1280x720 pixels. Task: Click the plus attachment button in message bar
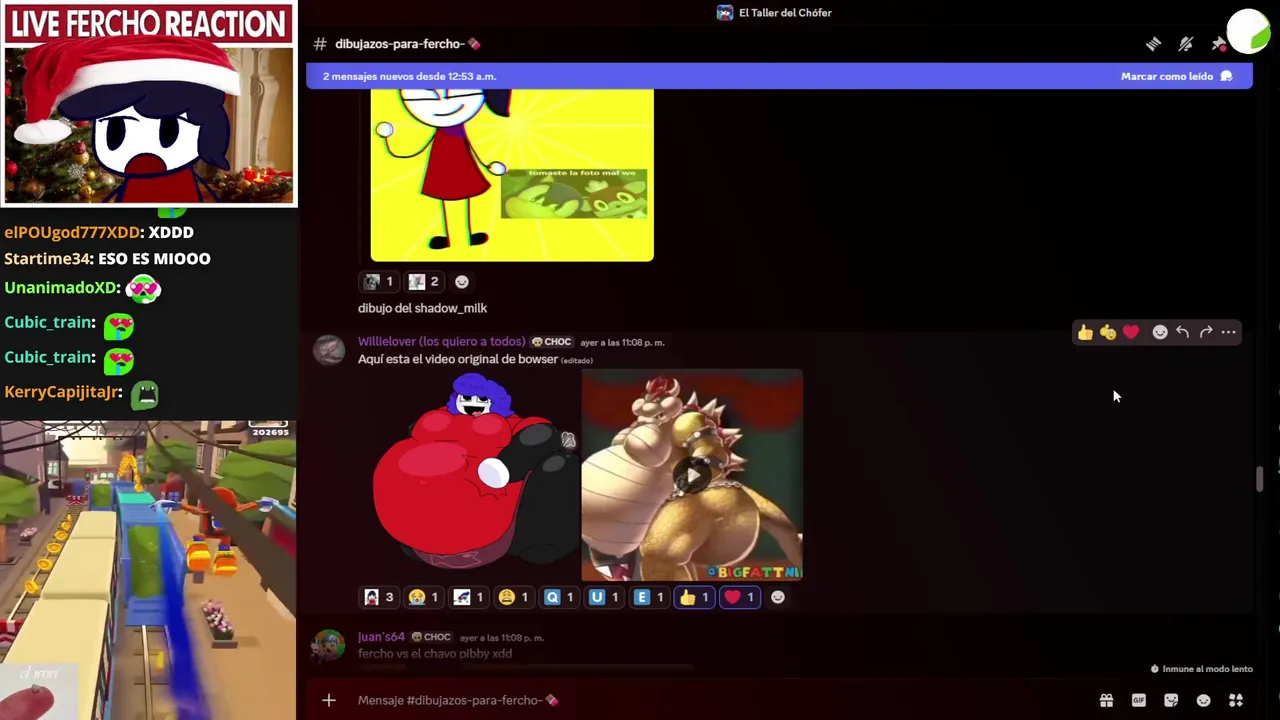pos(329,700)
